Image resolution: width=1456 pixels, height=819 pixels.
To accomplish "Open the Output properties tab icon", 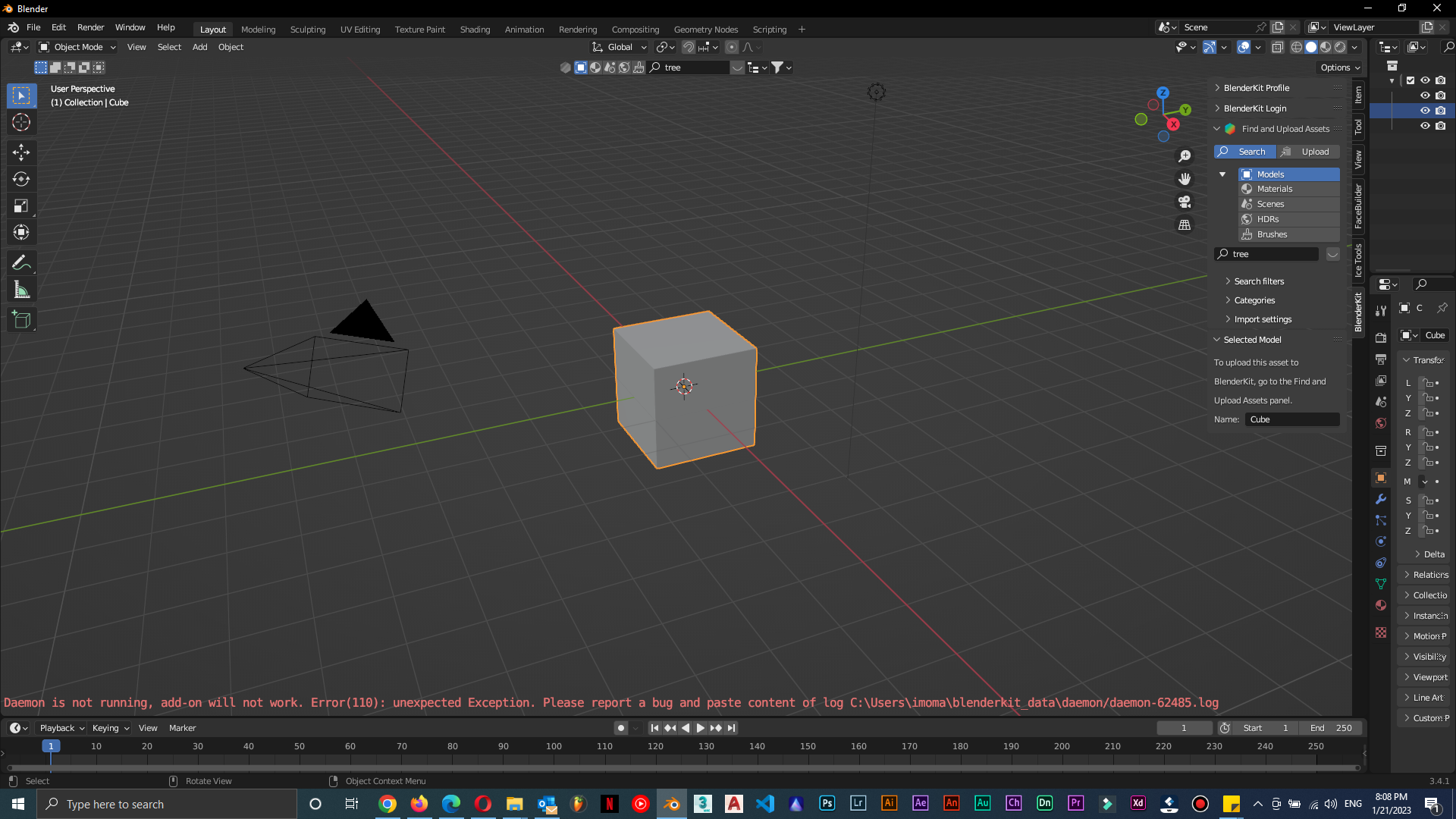I will coord(1381,359).
